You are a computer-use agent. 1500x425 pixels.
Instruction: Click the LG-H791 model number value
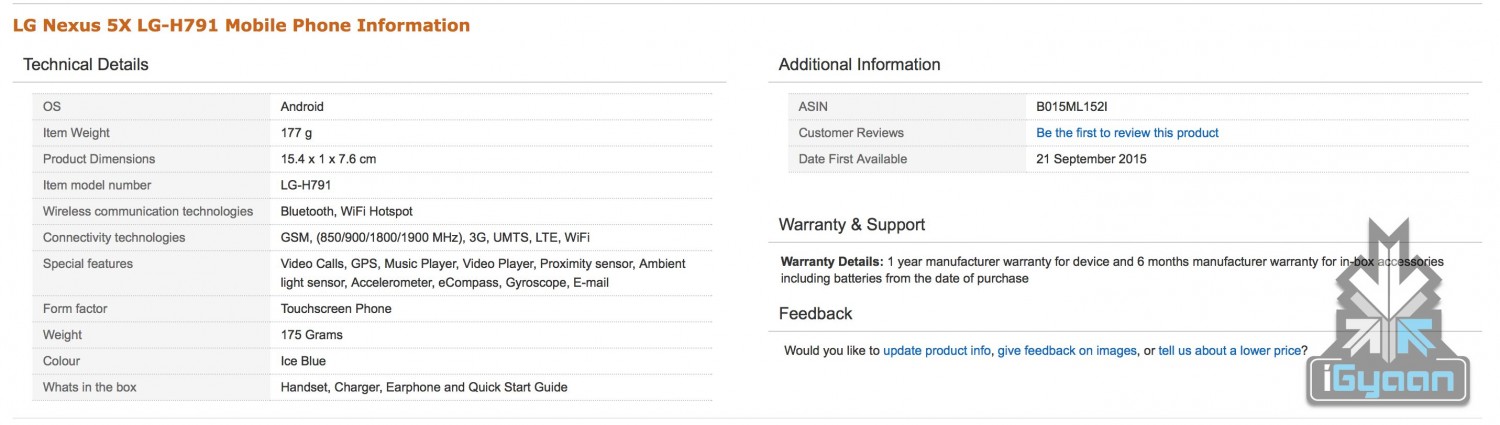(306, 185)
